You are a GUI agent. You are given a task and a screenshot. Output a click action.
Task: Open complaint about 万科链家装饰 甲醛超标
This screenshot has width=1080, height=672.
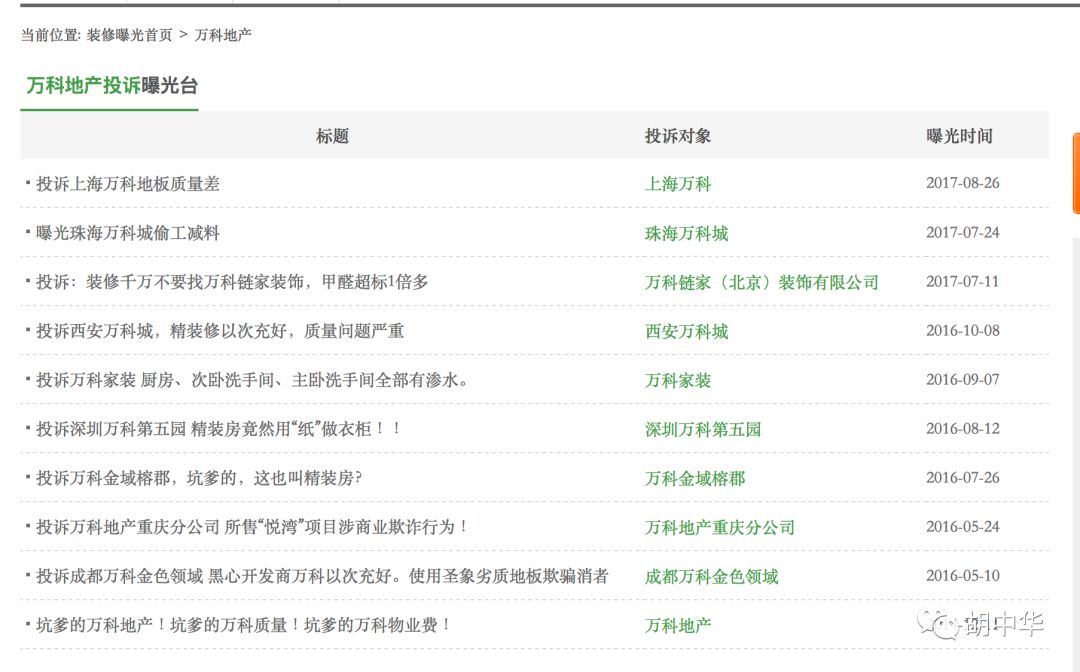(x=232, y=282)
